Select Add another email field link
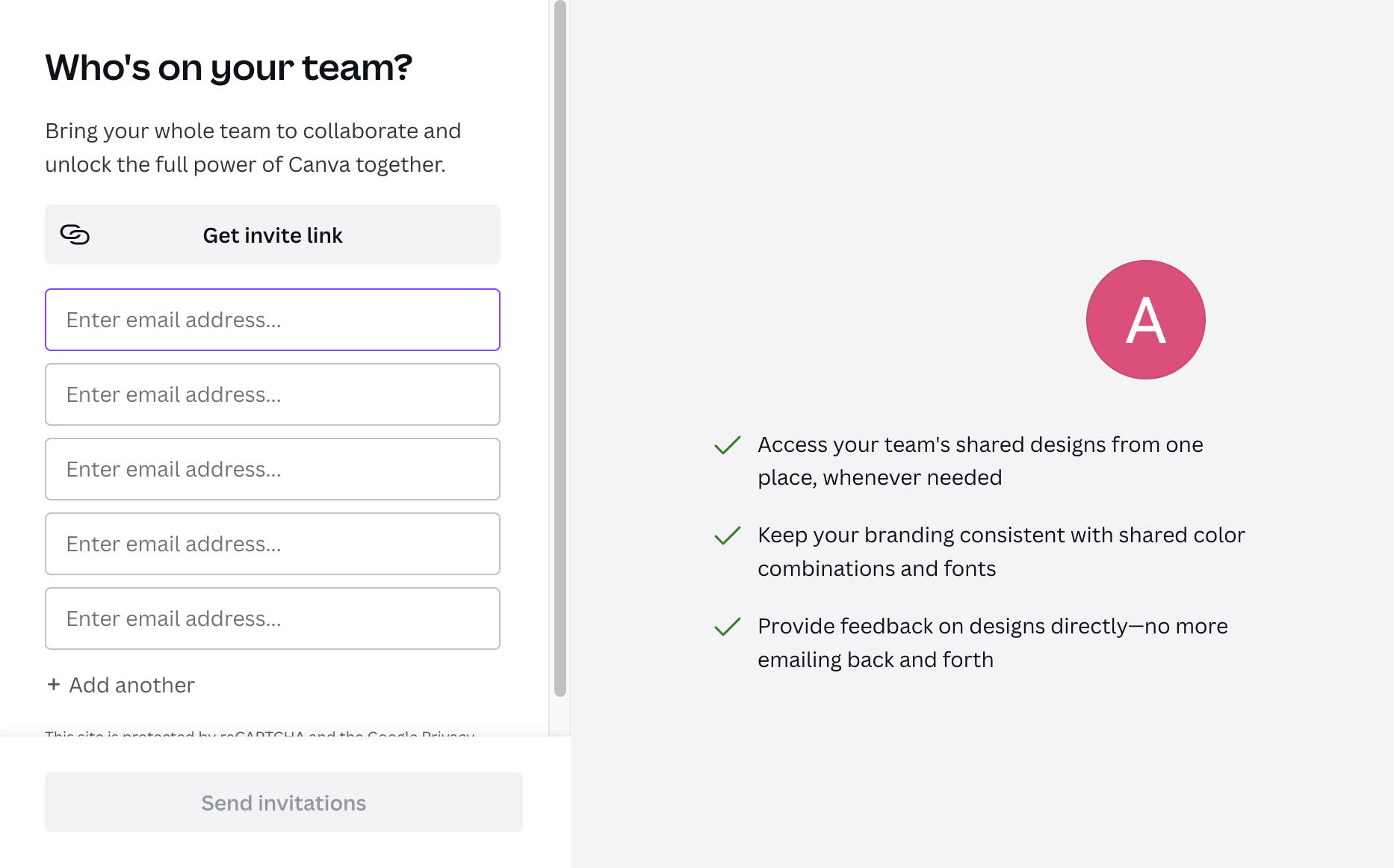Viewport: 1394px width, 868px height. tap(121, 685)
